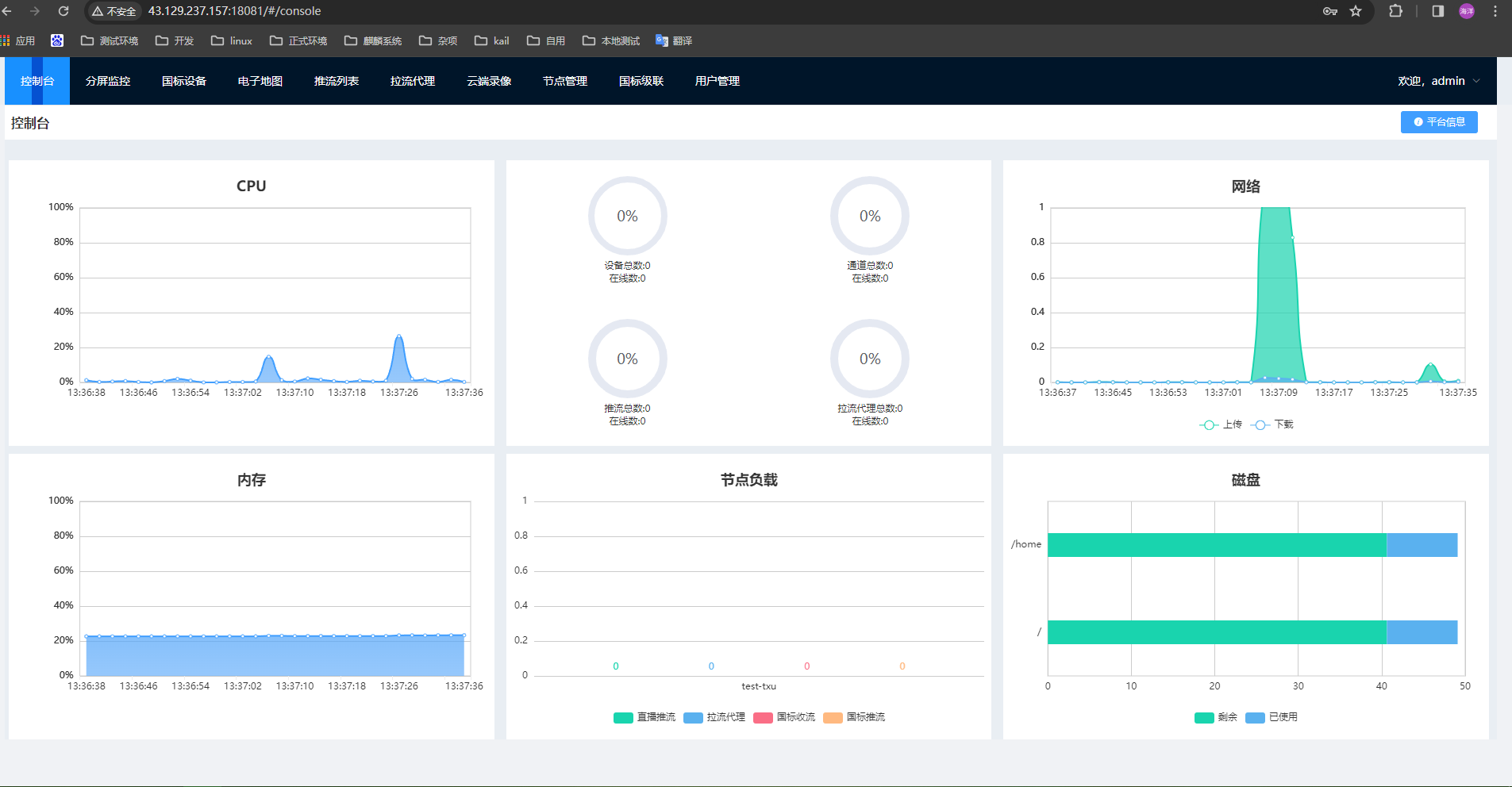
Task: Click the 通道总数 progress circle
Action: tap(870, 216)
